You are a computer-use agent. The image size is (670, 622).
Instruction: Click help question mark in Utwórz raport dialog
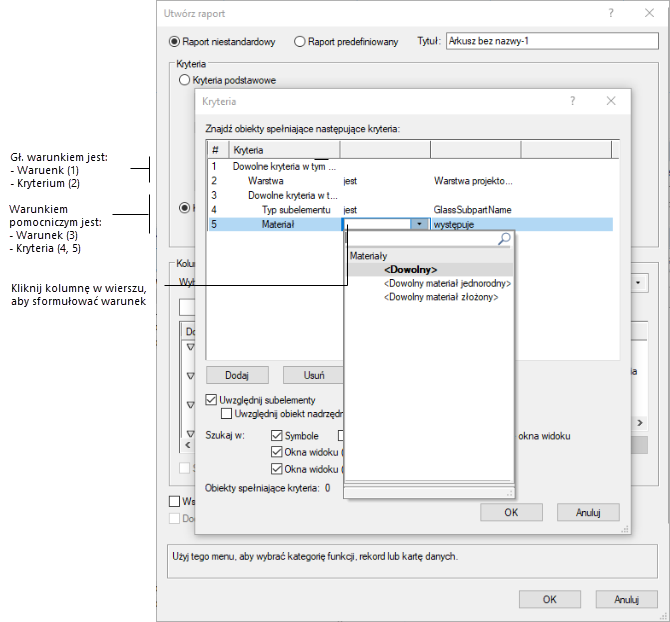coord(610,12)
